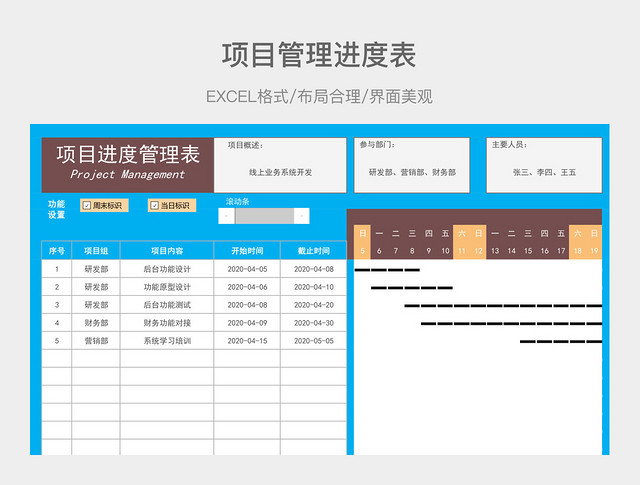Click Gantt bar for 功能原型设计 row
The image size is (640, 485).
pos(412,288)
